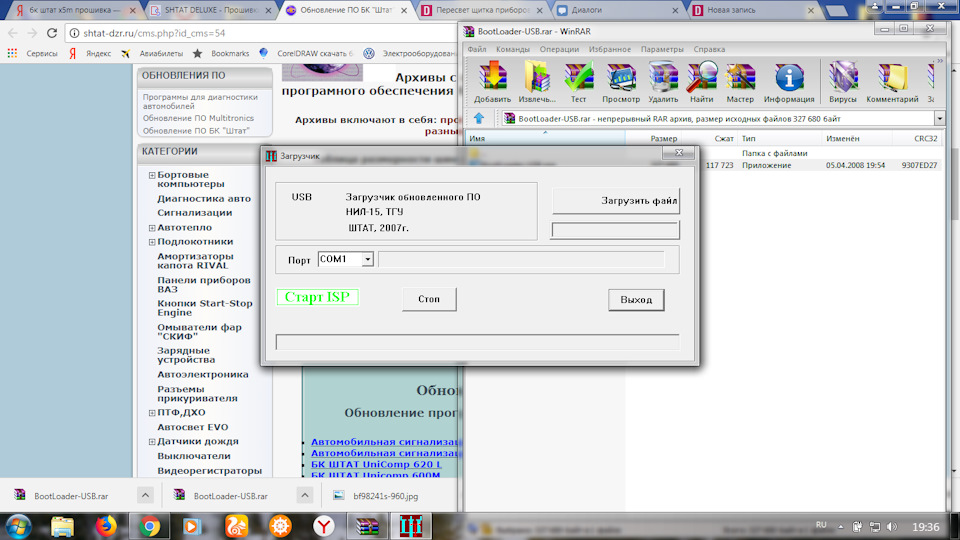Open БК ШТАТ UniComp 620 L link
The height and width of the screenshot is (540, 960).
[x=376, y=464]
